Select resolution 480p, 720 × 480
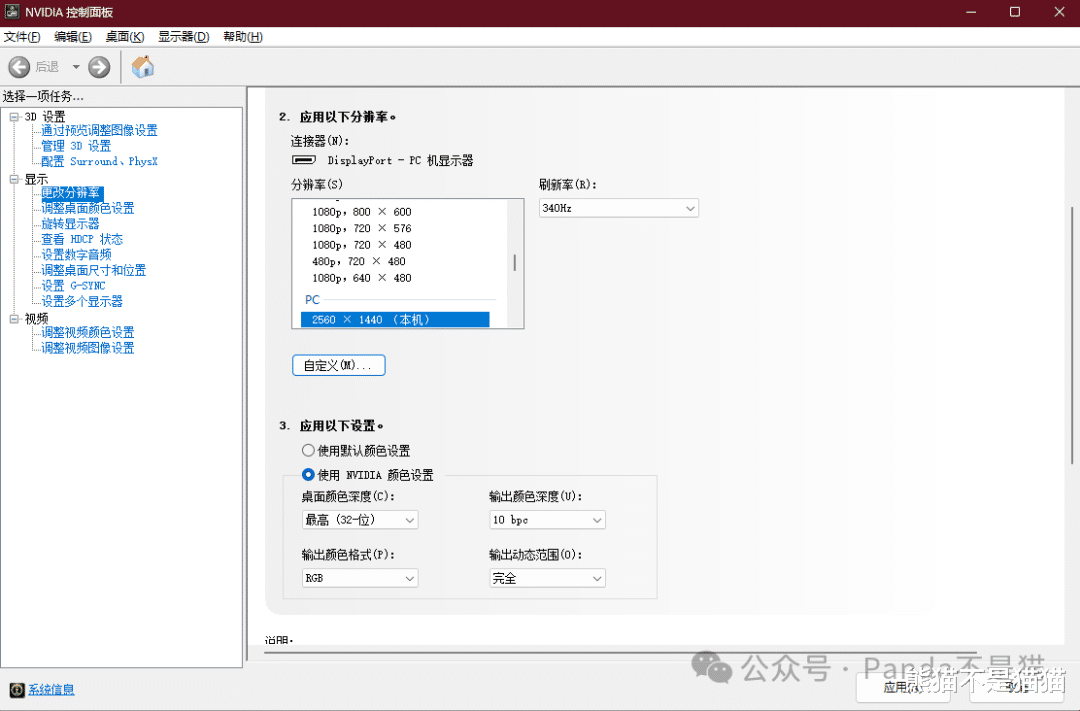 click(359, 262)
